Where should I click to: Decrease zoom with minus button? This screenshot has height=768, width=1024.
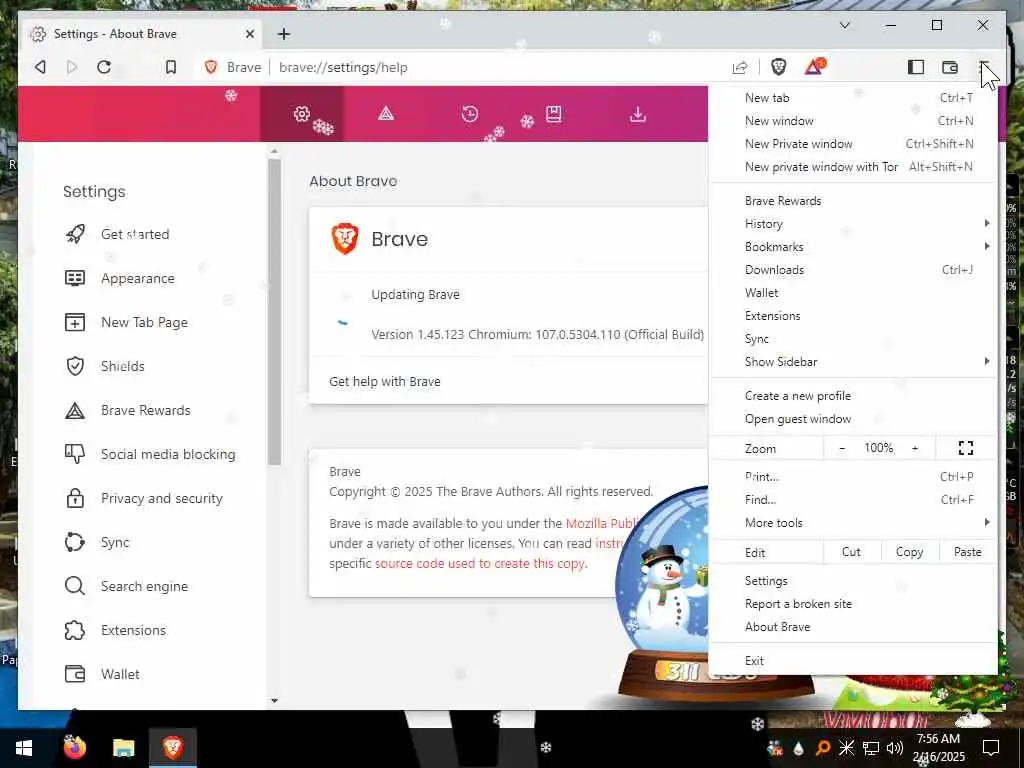[842, 448]
